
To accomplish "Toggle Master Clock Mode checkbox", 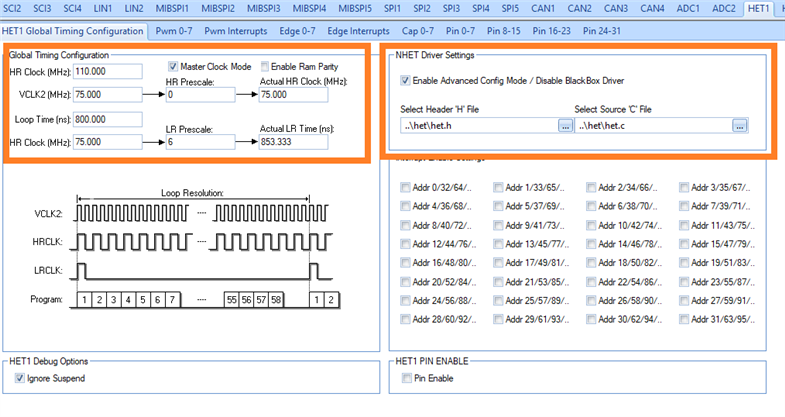I will point(173,66).
